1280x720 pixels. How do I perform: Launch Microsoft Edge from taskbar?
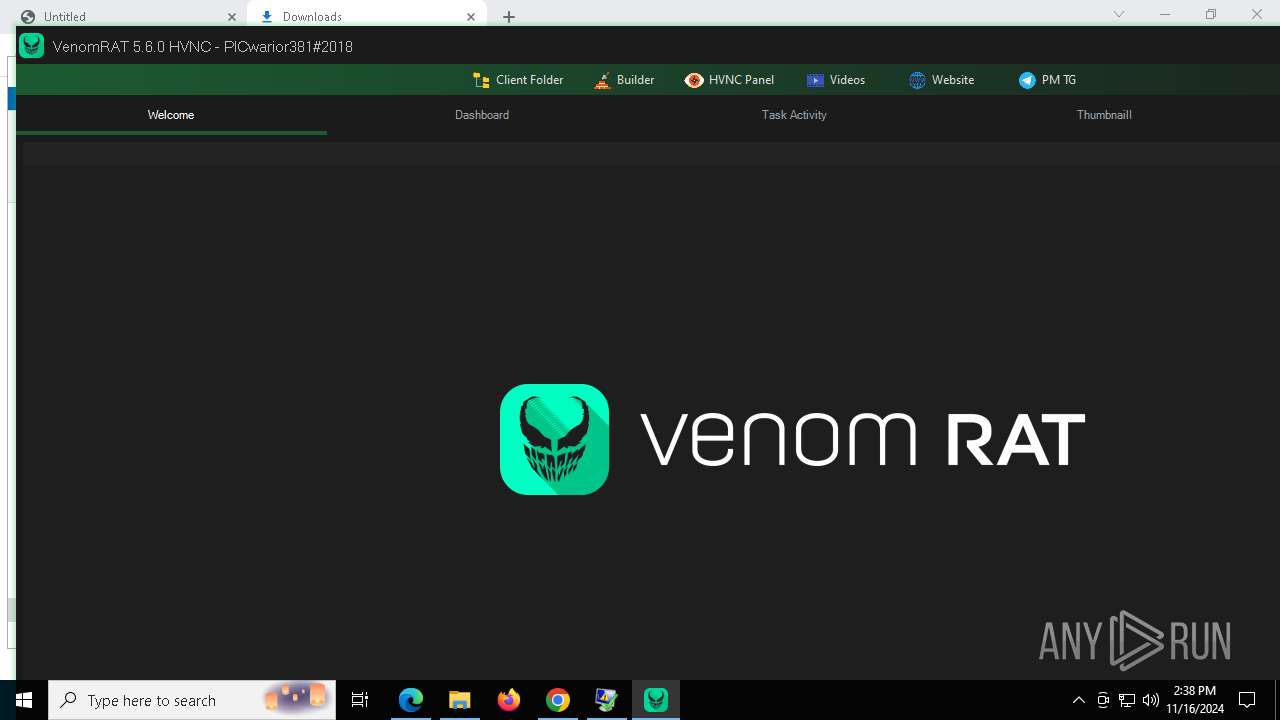(411, 700)
